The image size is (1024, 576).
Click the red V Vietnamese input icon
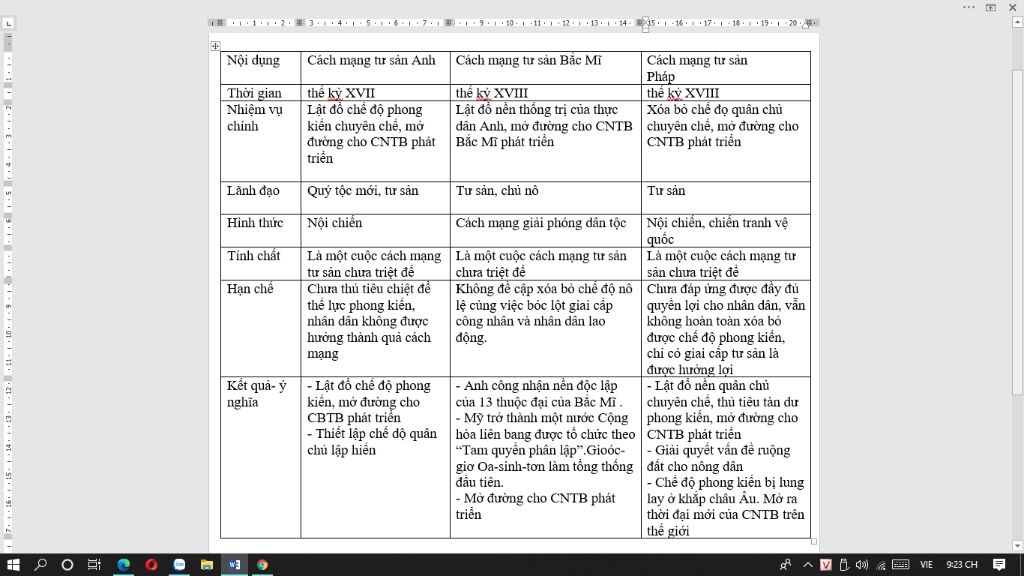click(826, 565)
